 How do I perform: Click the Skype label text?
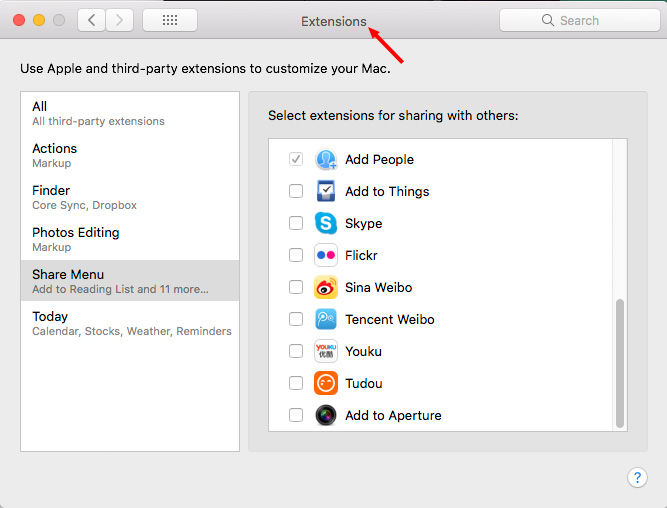coord(364,223)
